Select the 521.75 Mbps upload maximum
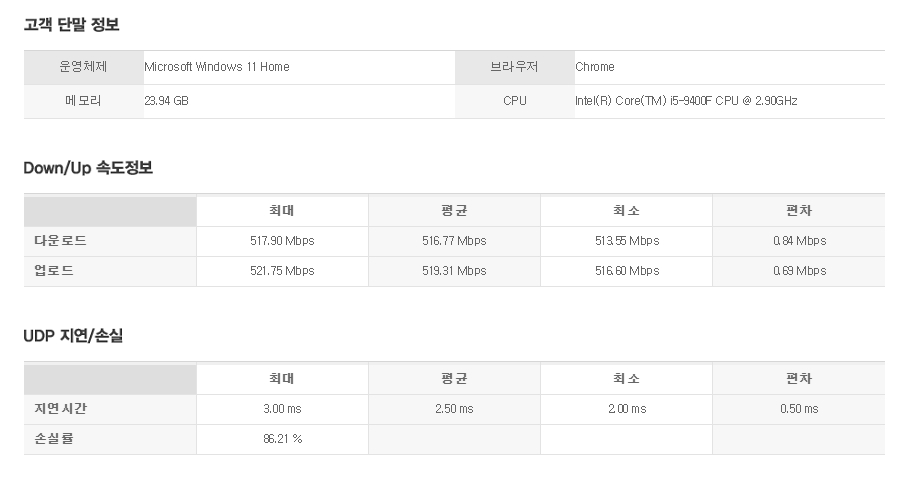The image size is (897, 489). 282,271
